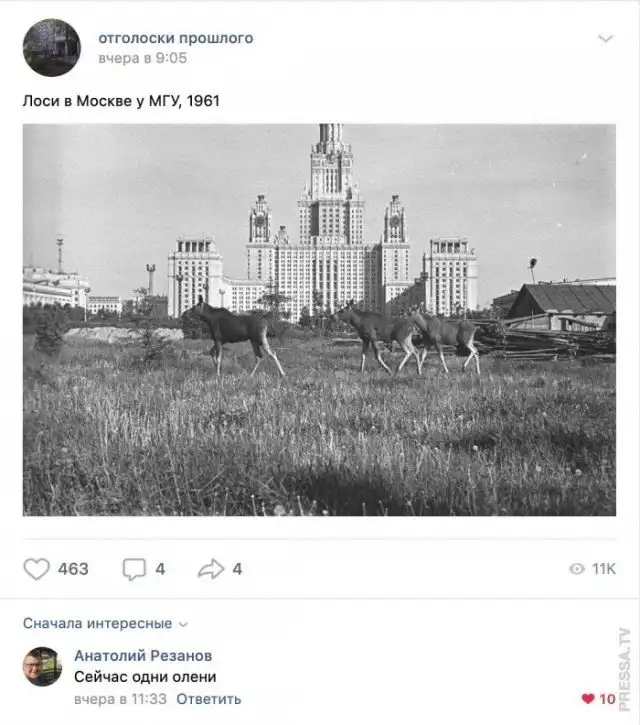
Task: Click the comments count number 4
Action: (160, 569)
